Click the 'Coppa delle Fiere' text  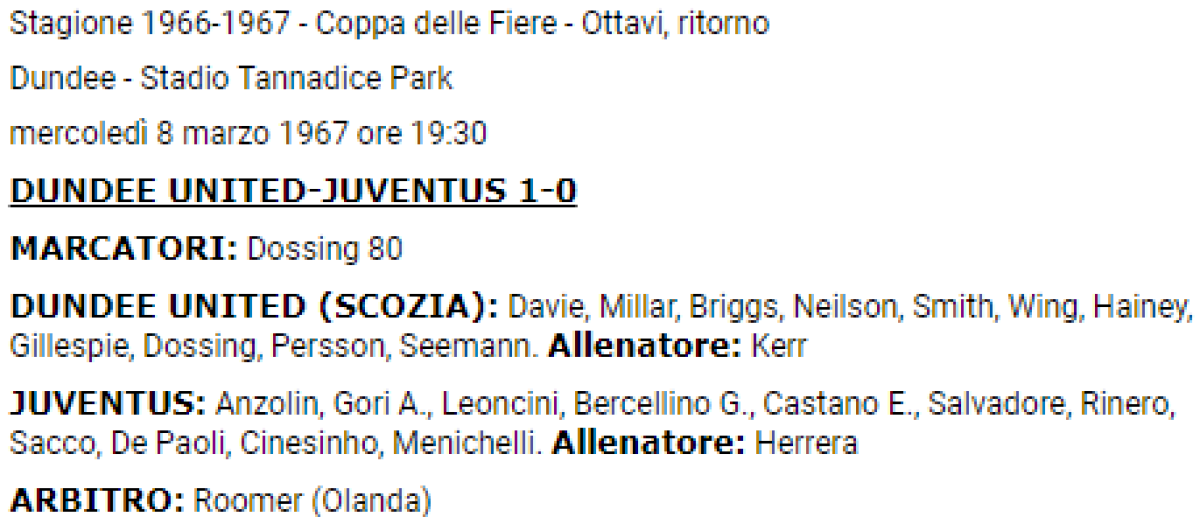[x=434, y=23]
